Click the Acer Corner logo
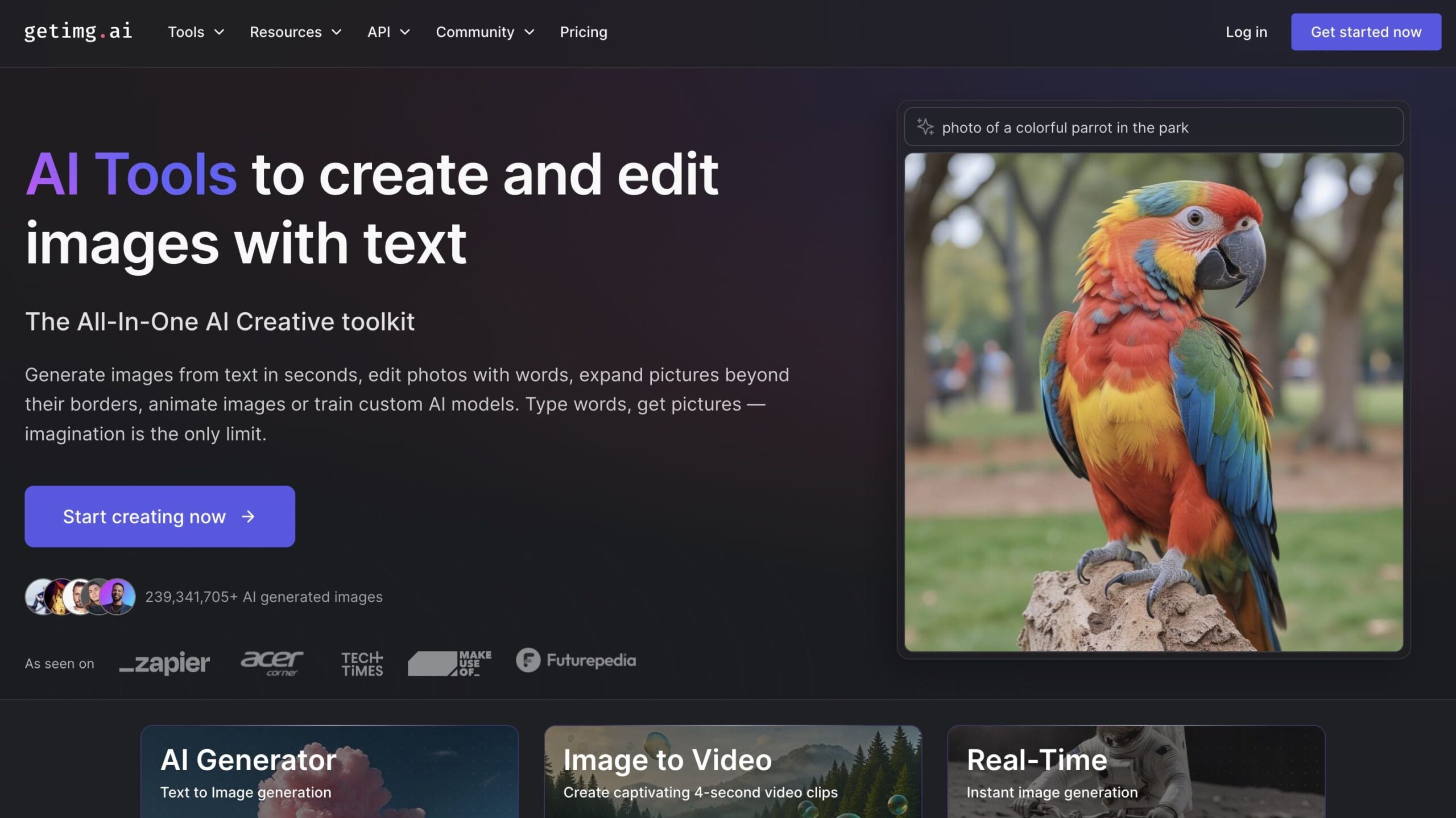The height and width of the screenshot is (818, 1456). [272, 663]
